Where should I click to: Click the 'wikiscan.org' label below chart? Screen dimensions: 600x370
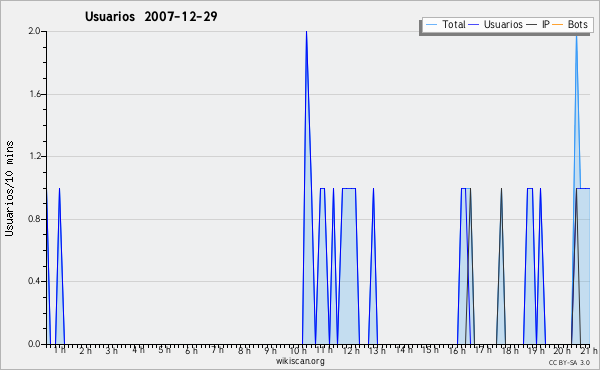[300, 361]
